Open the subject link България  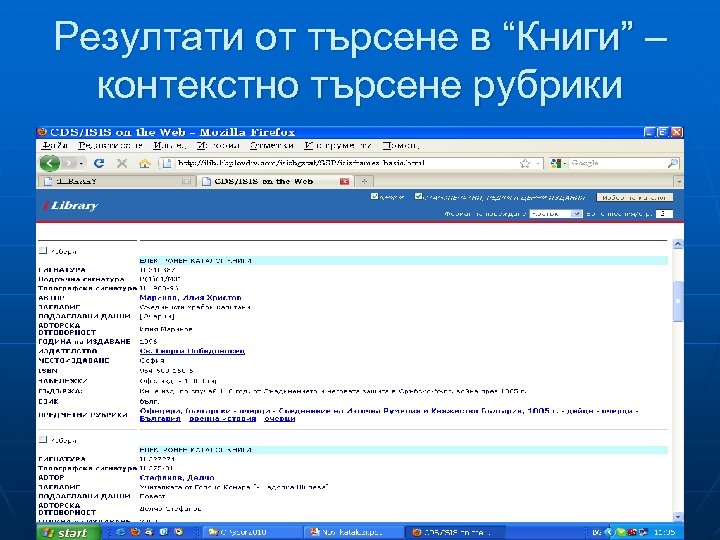point(160,419)
